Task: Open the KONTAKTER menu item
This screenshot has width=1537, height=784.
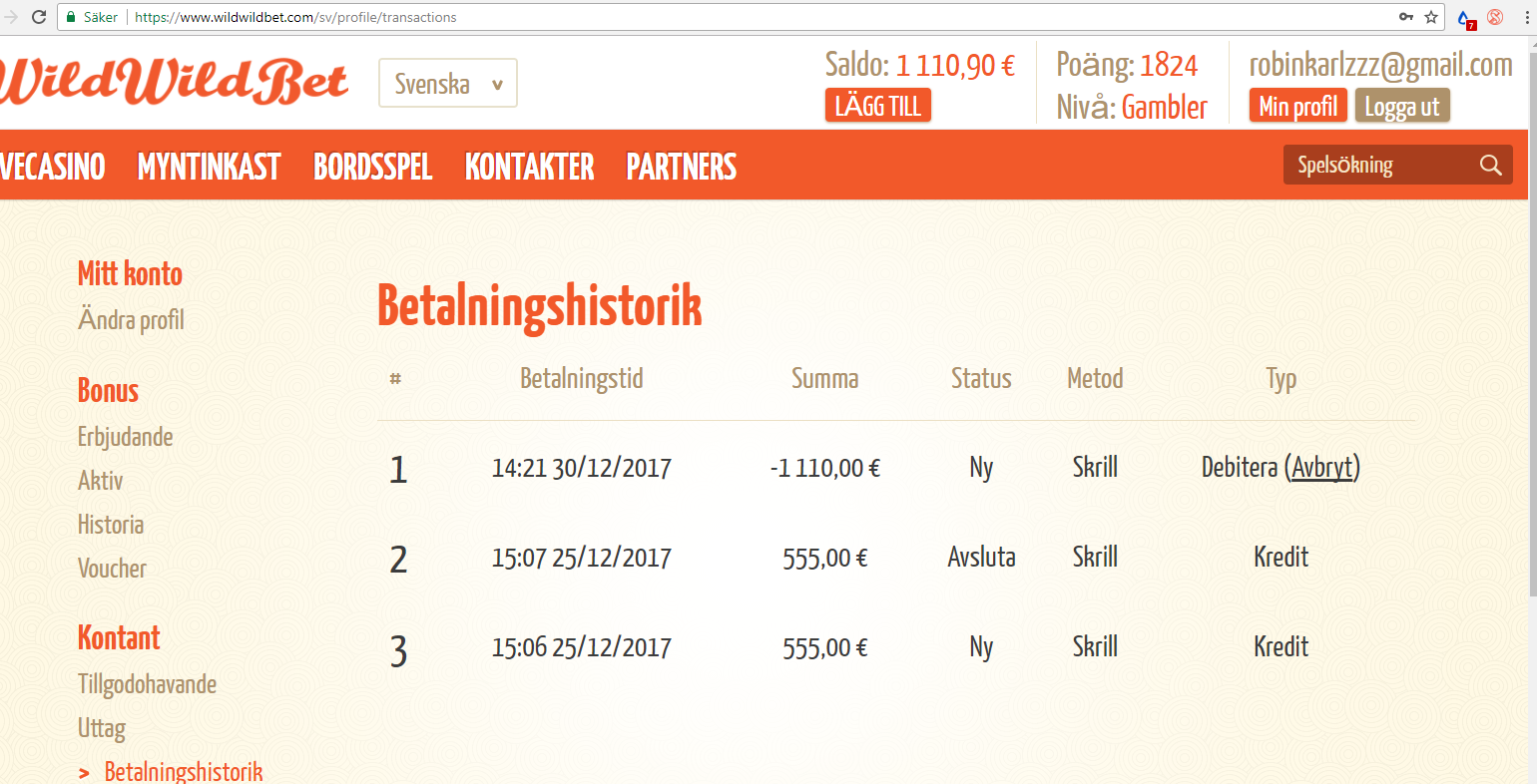Action: point(530,167)
